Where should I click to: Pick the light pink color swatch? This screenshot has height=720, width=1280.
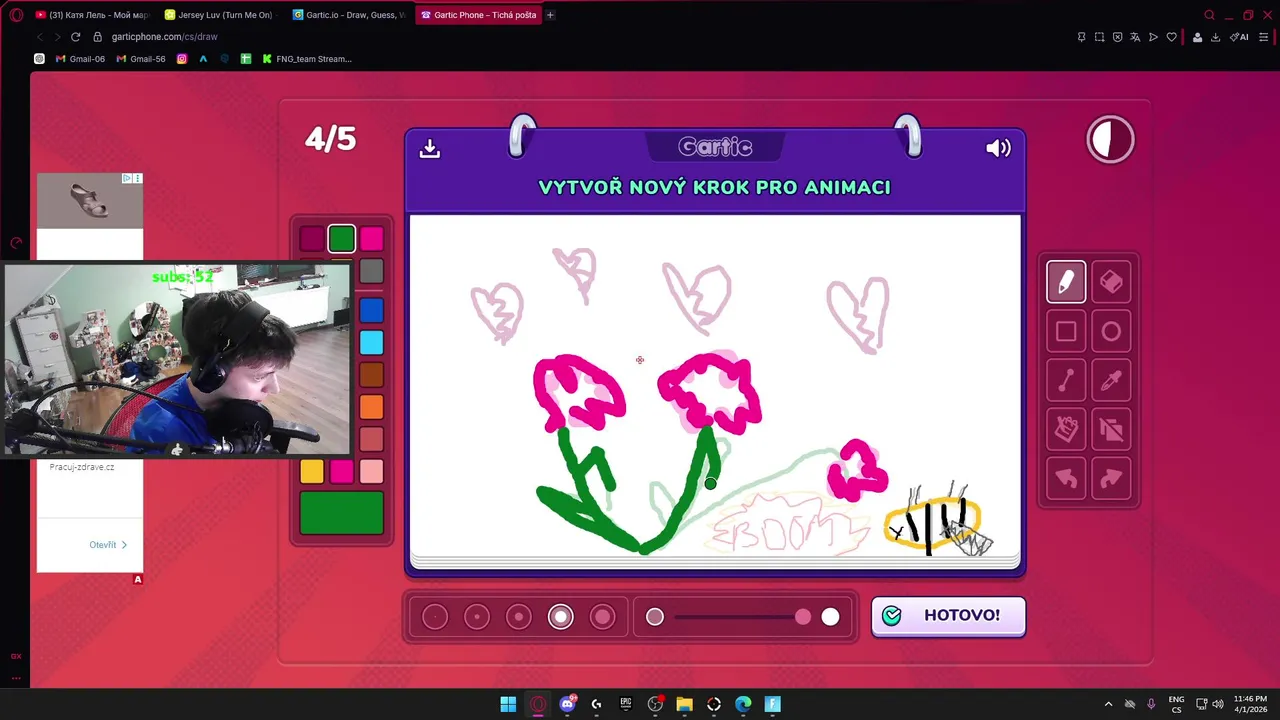click(x=372, y=471)
